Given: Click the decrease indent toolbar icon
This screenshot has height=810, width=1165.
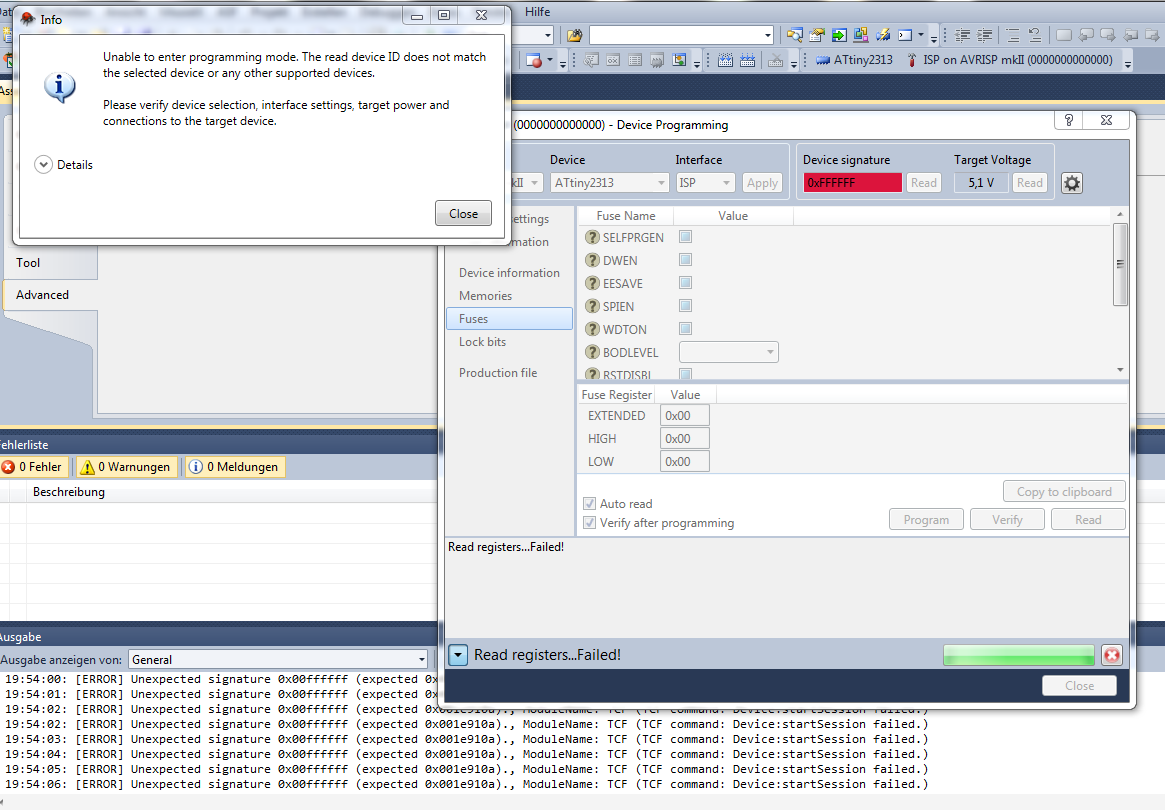Looking at the screenshot, I should click(x=962, y=35).
